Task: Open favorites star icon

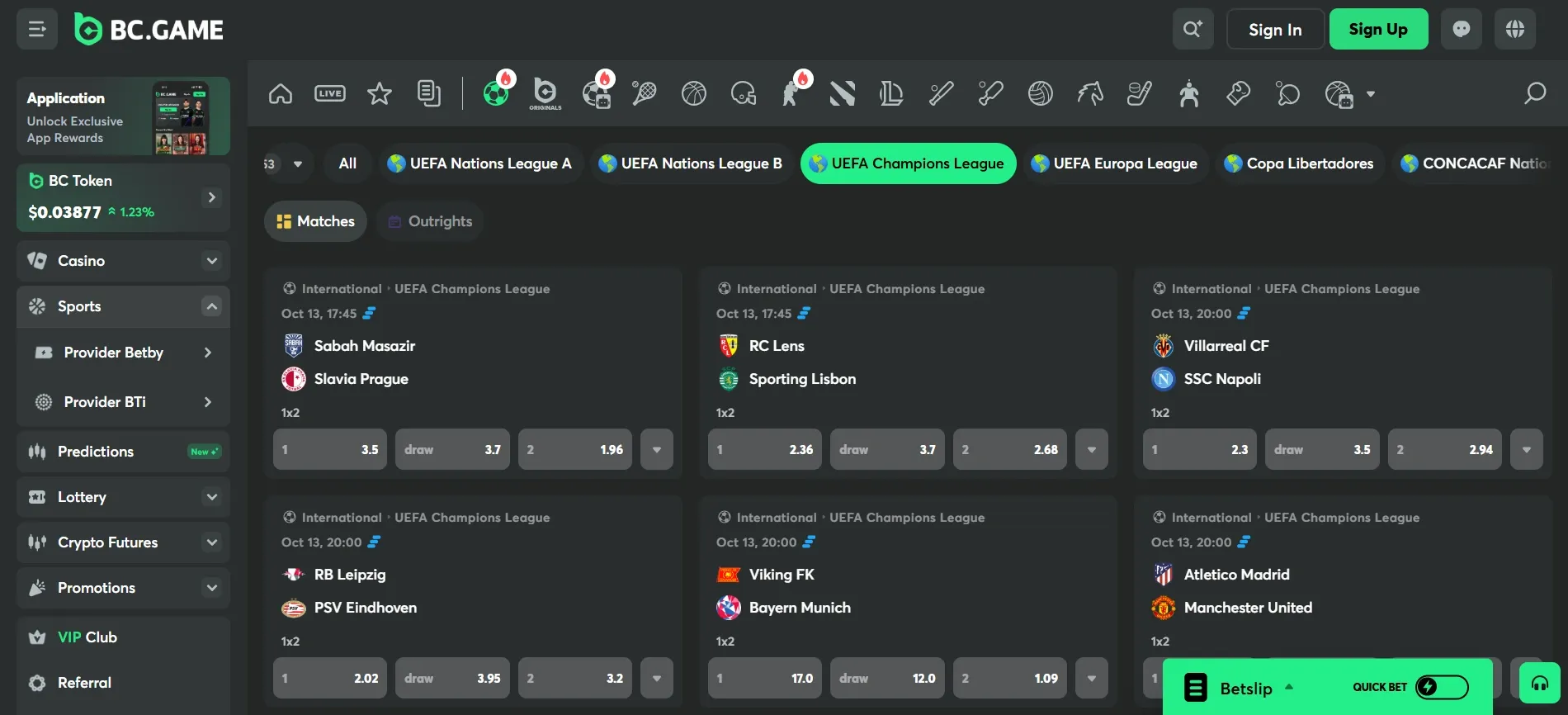Action: click(x=380, y=94)
